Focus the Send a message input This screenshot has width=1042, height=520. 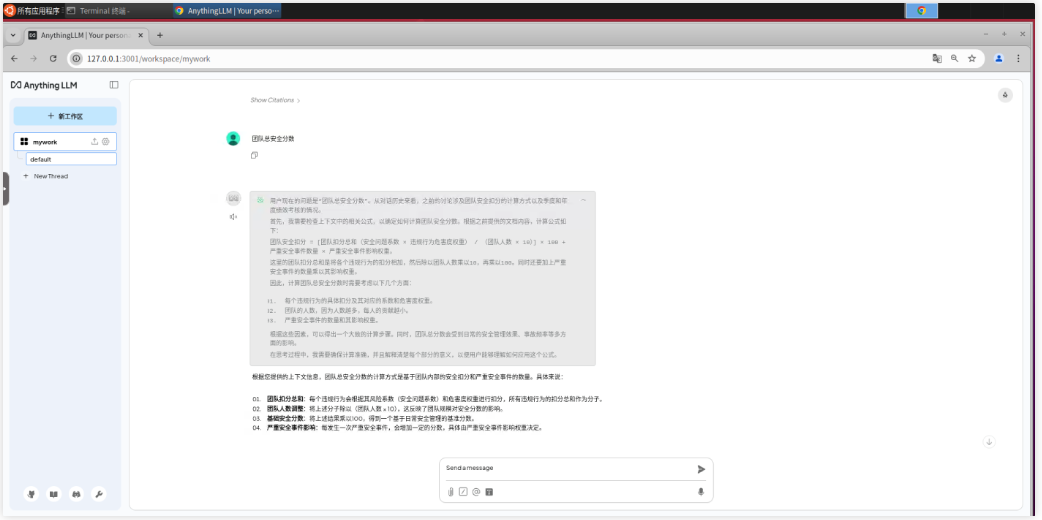[568, 468]
